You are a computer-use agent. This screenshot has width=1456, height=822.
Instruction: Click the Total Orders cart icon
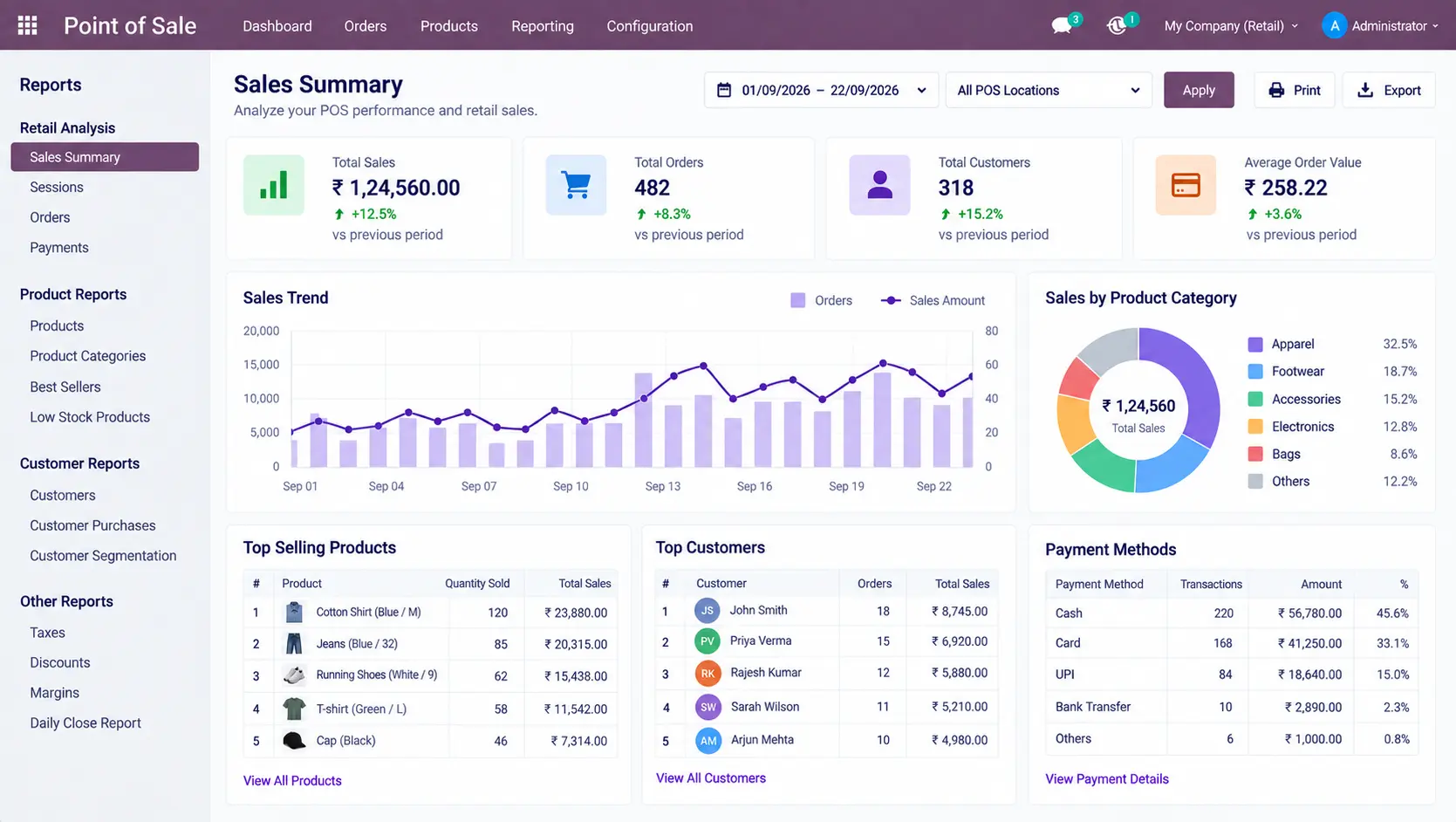(576, 185)
